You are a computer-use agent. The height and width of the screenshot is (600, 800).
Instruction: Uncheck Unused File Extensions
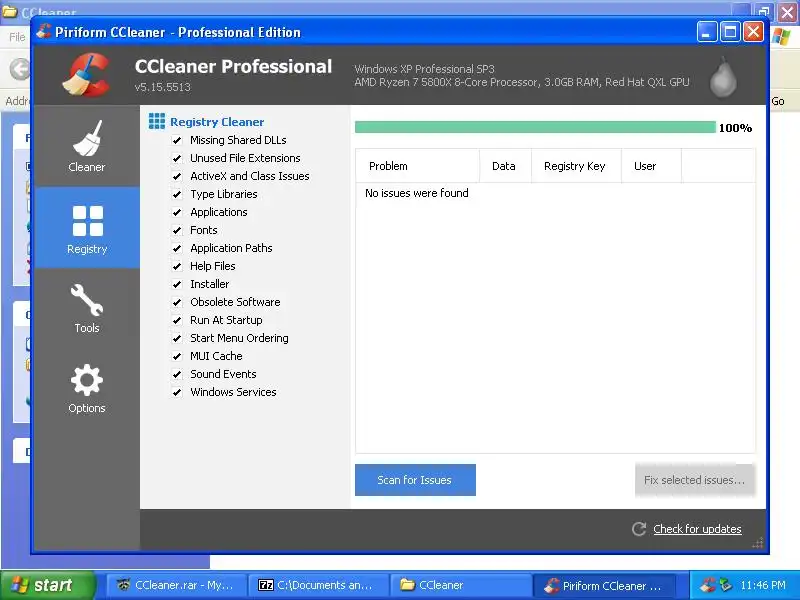(x=177, y=158)
